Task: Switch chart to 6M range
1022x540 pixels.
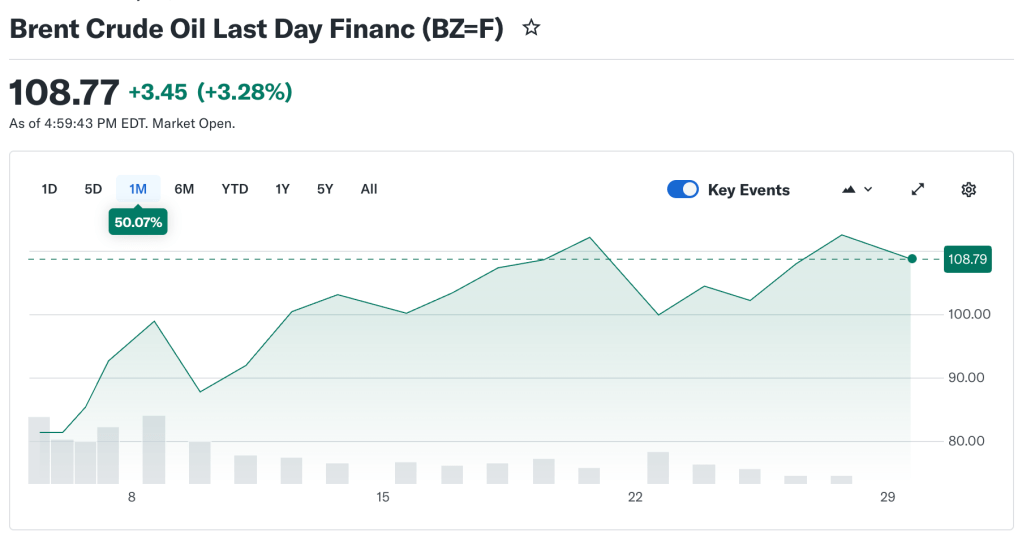Action: click(184, 189)
